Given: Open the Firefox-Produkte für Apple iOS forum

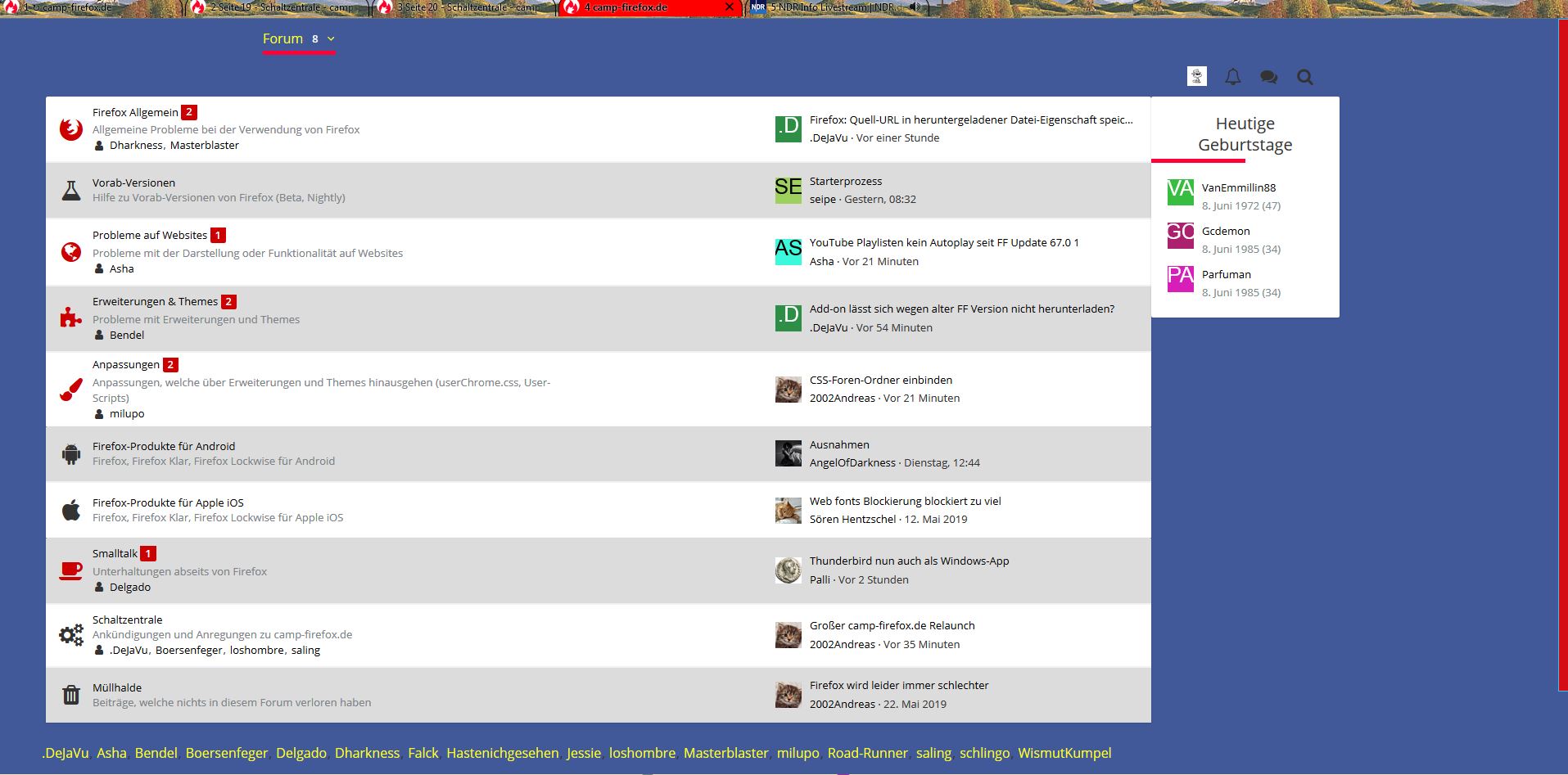Looking at the screenshot, I should point(168,502).
